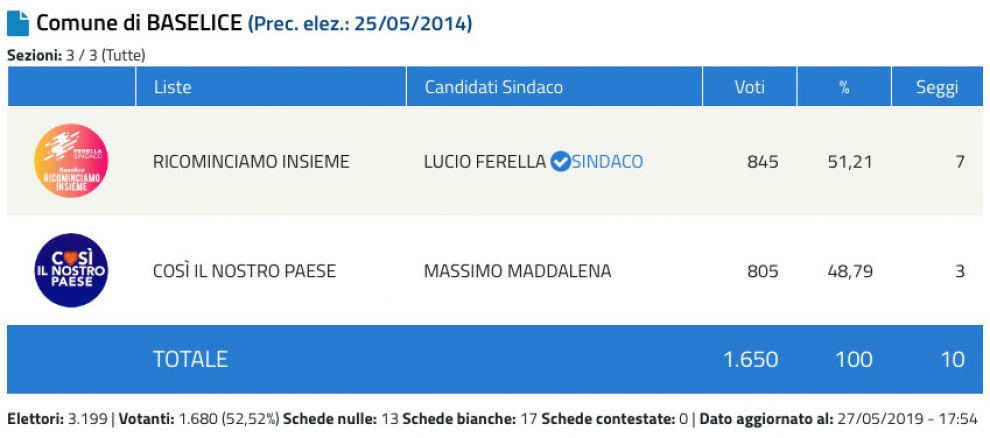Select the COSÌ IL NOSTRO PAESE list name
The width and height of the screenshot is (990, 438).
tap(244, 271)
